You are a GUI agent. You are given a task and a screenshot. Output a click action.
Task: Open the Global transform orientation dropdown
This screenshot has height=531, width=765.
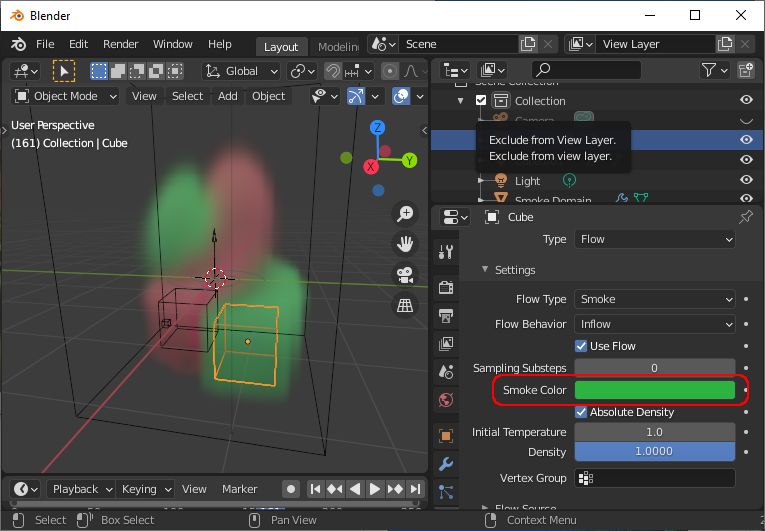point(241,71)
